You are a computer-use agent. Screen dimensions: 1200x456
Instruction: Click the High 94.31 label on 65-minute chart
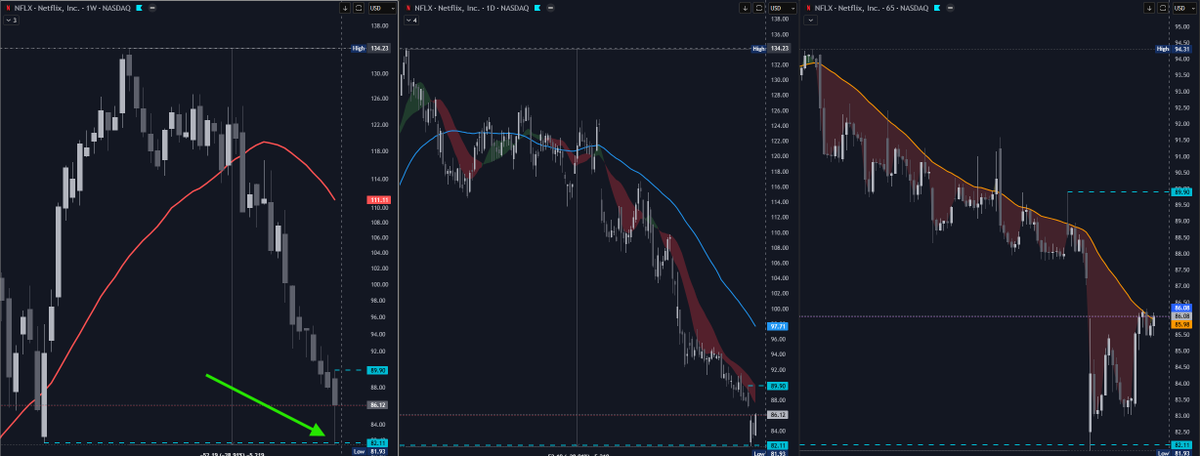(1174, 48)
